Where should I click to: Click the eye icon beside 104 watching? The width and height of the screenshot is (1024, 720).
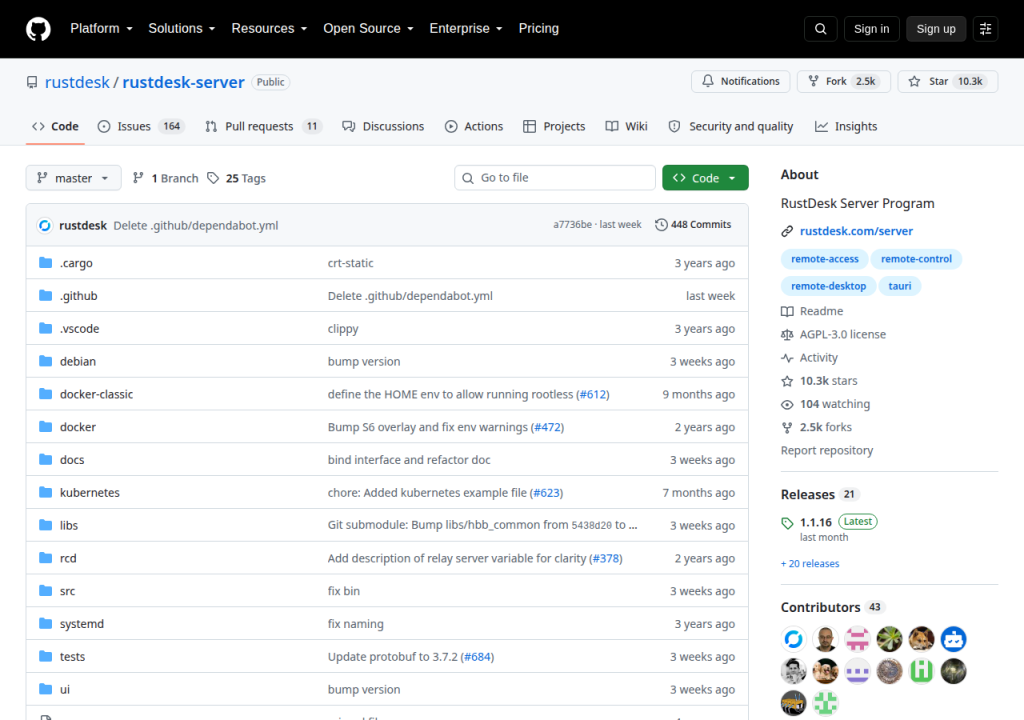(x=787, y=404)
